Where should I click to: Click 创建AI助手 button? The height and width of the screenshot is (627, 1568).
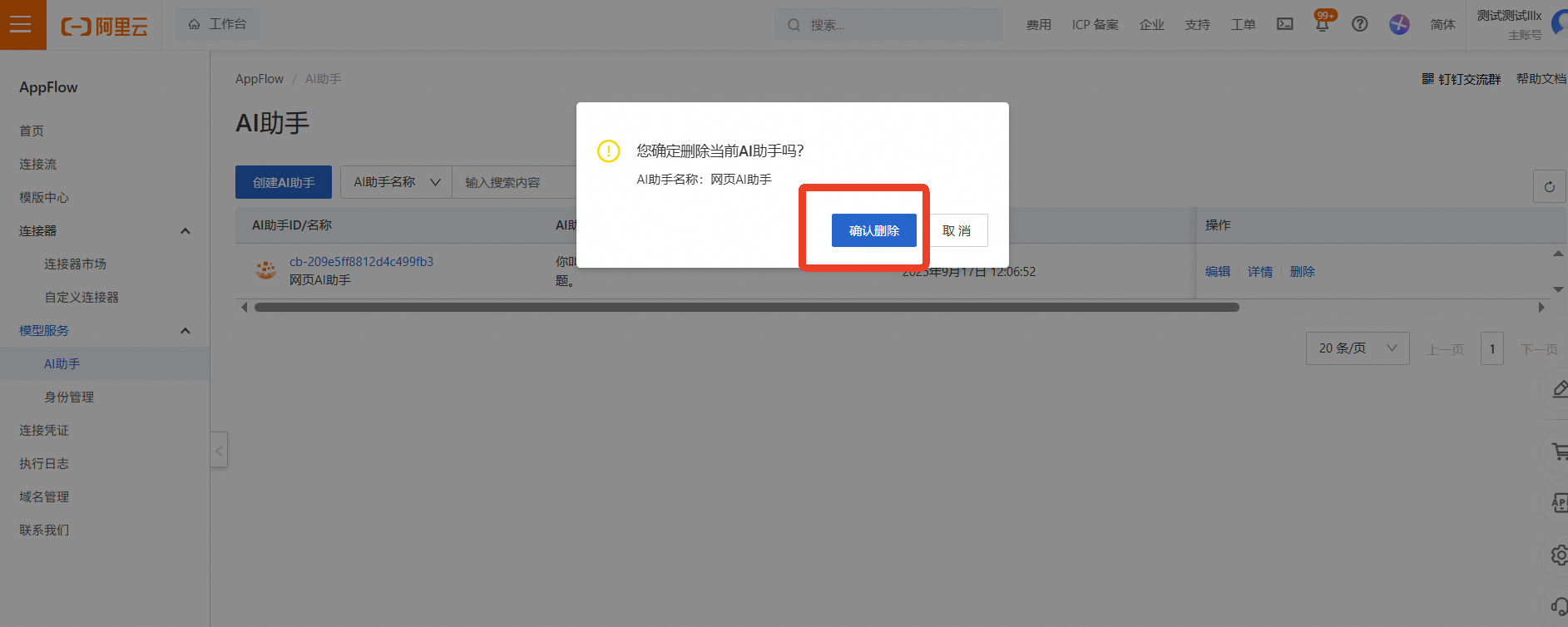[x=284, y=182]
